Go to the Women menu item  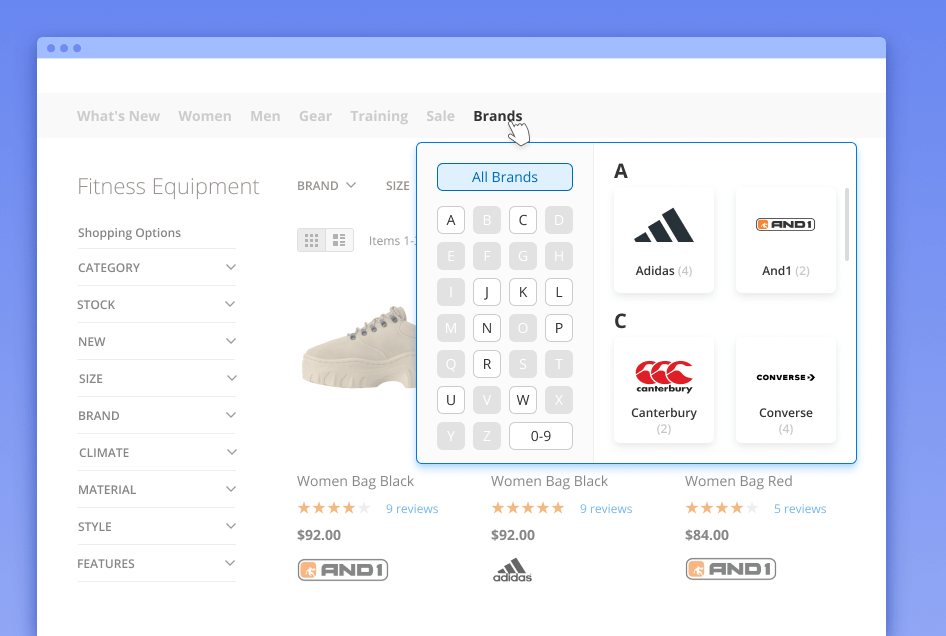(205, 116)
